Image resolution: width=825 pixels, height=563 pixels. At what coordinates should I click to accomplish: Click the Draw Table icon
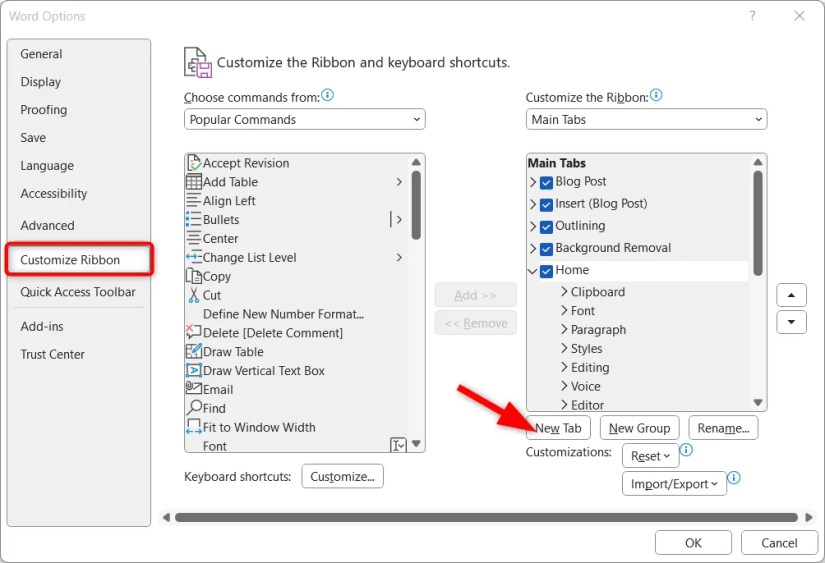(x=194, y=351)
